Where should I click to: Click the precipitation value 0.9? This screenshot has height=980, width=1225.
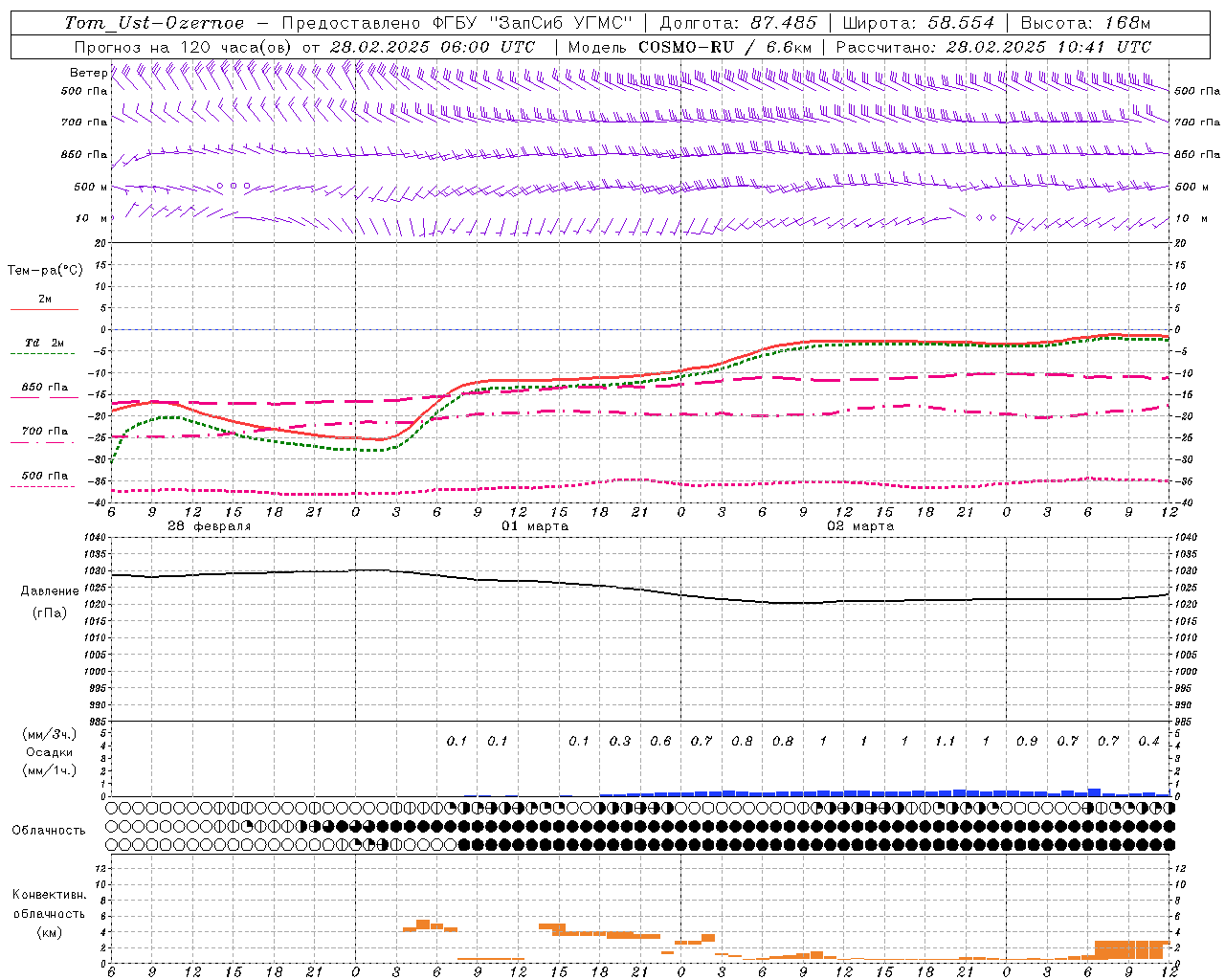point(1027,742)
